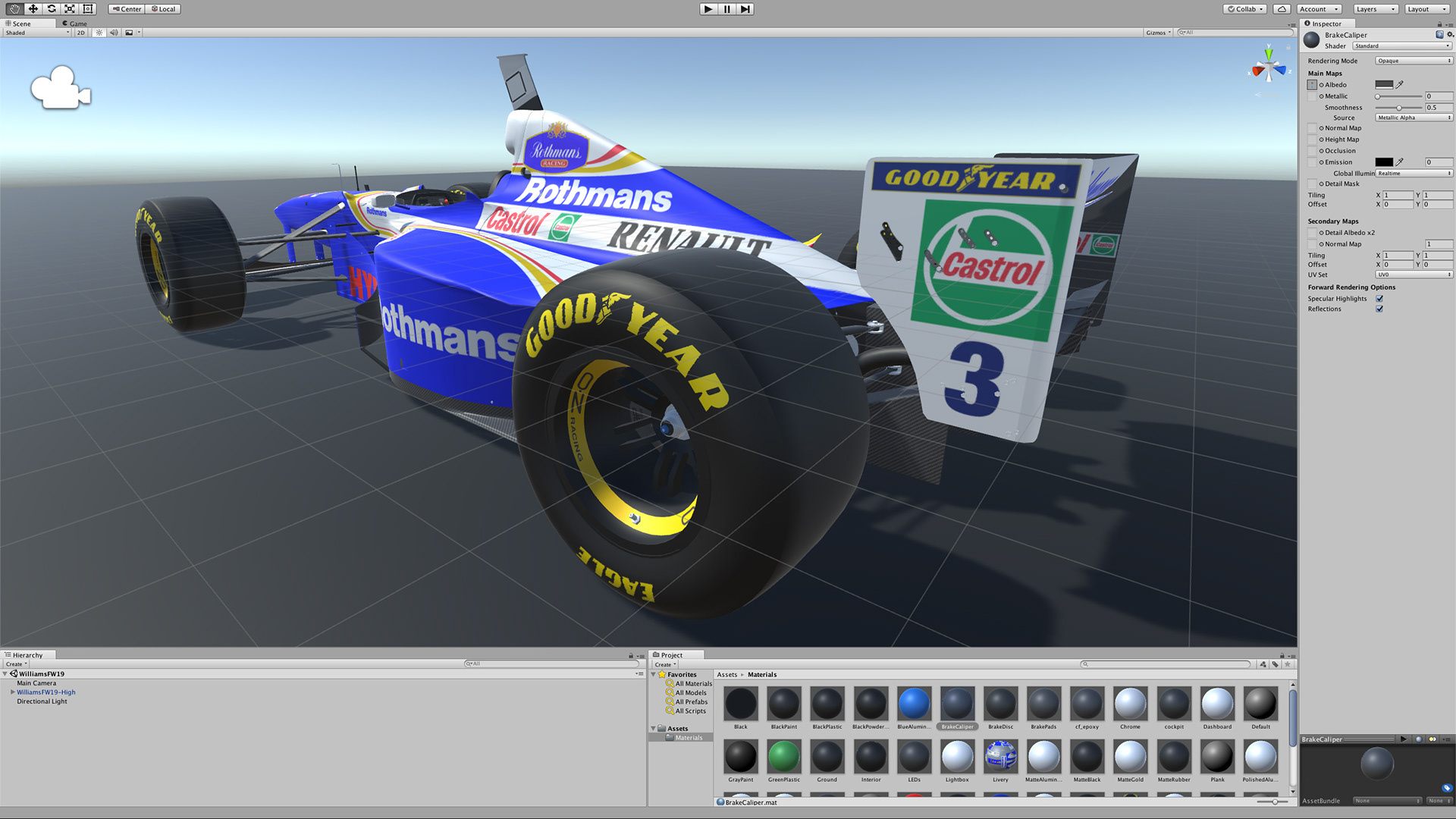The width and height of the screenshot is (1456, 819).
Task: Click the Smoothness slider
Action: tap(1399, 108)
